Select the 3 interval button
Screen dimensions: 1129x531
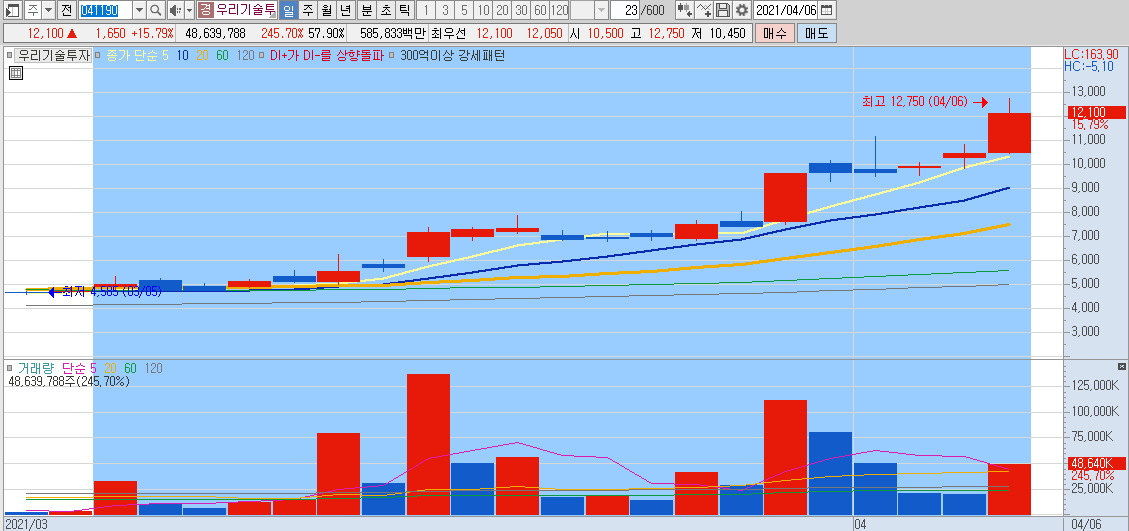coord(445,10)
